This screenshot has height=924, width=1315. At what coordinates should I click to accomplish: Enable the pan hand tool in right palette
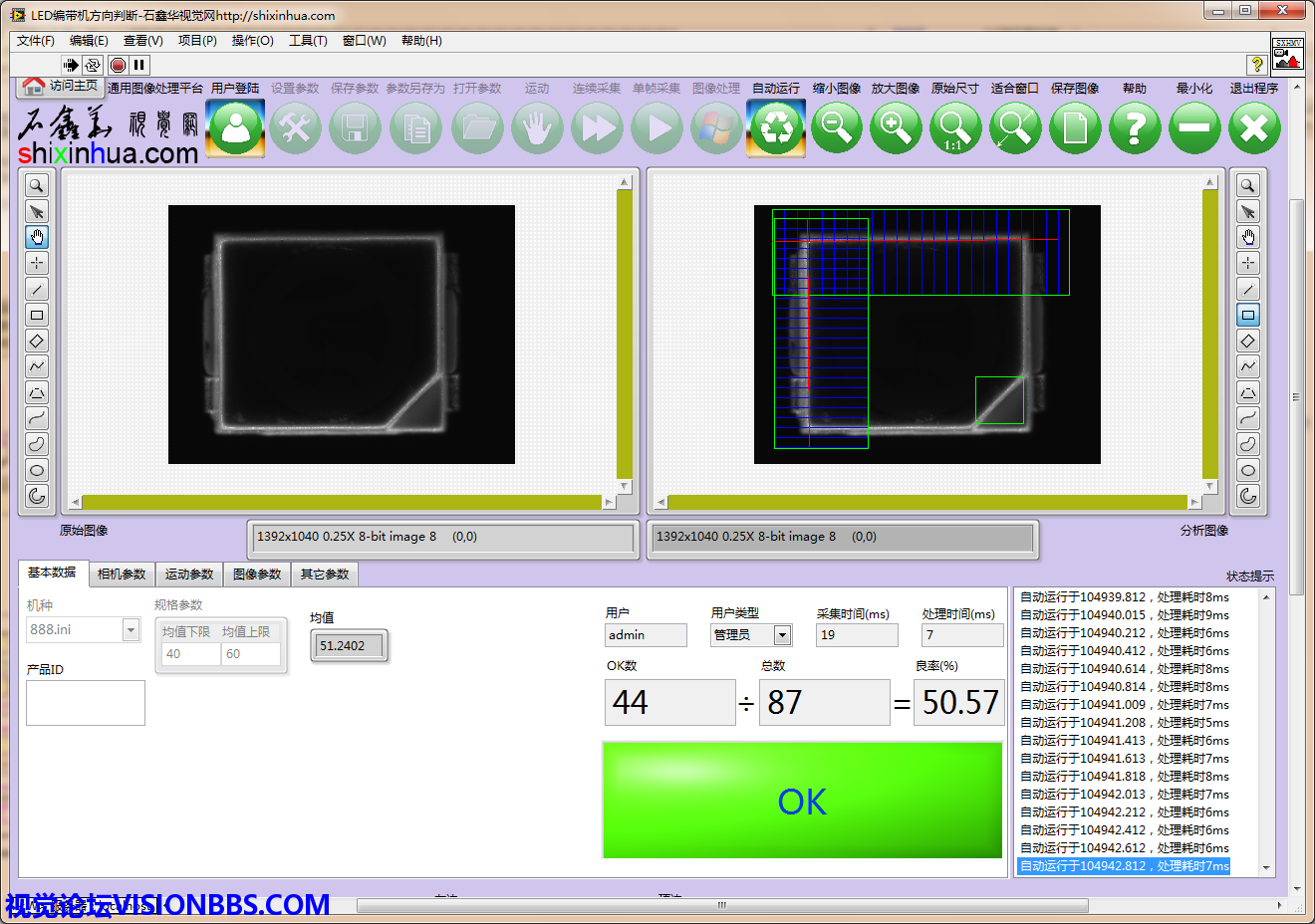click(1248, 237)
